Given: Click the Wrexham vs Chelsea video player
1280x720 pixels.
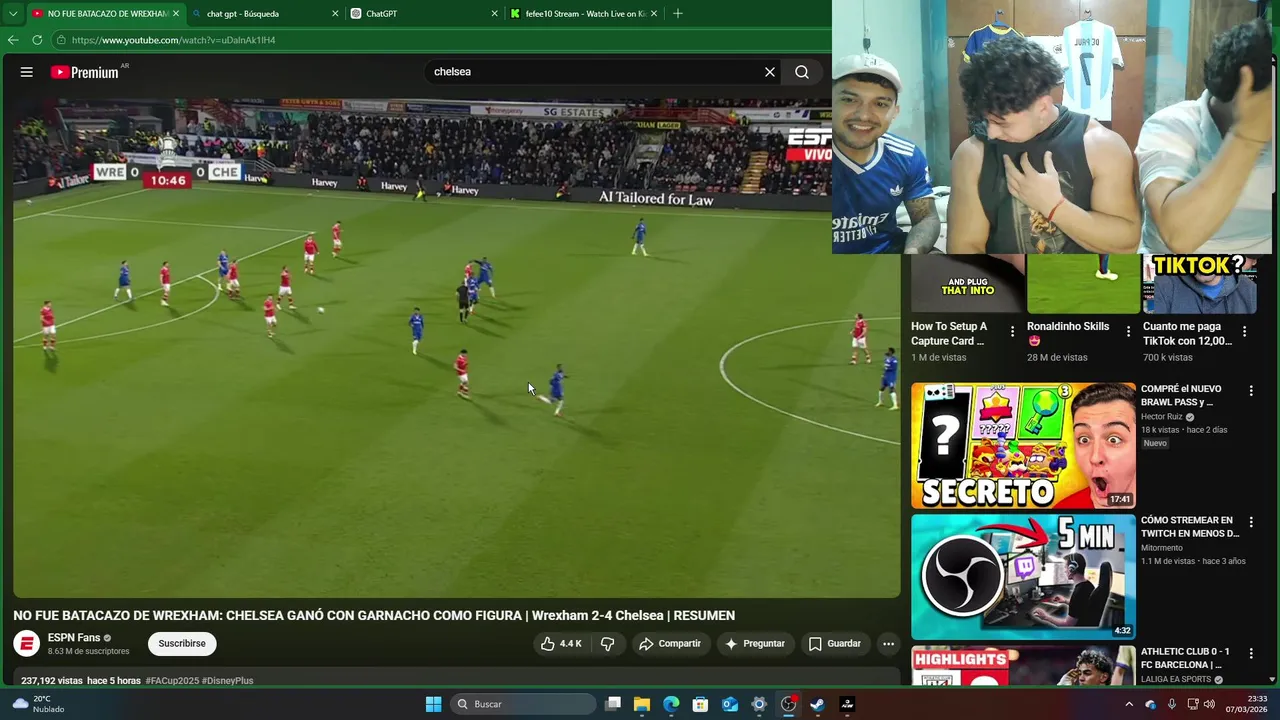Looking at the screenshot, I should point(457,348).
